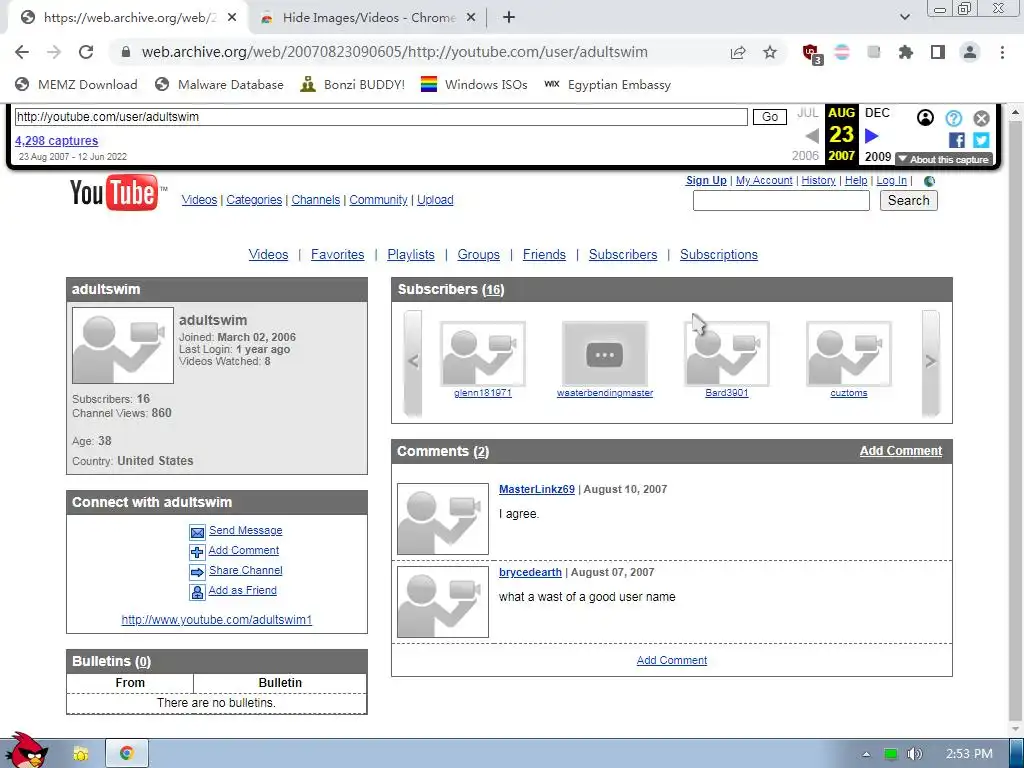The image size is (1024, 768).
Task: Click the YouTube logo
Action: 118,193
